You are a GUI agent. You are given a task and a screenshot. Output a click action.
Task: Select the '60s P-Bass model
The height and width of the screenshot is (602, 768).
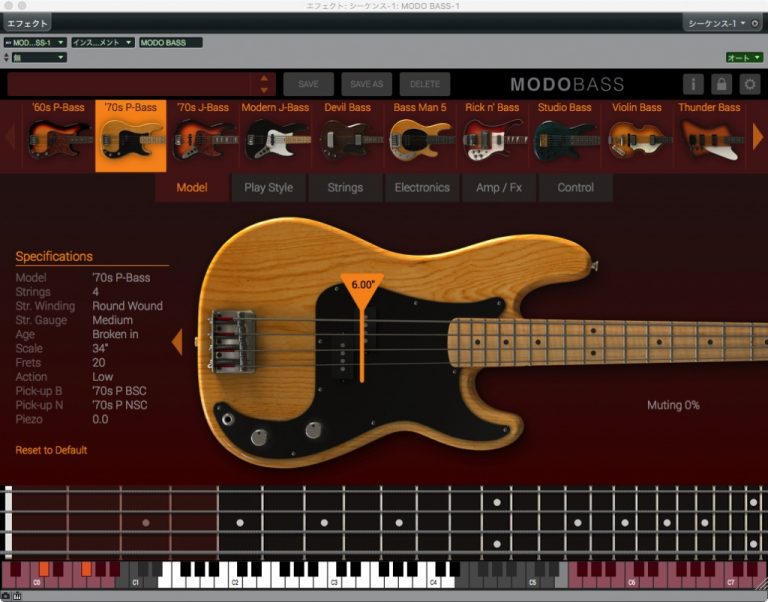pos(58,136)
